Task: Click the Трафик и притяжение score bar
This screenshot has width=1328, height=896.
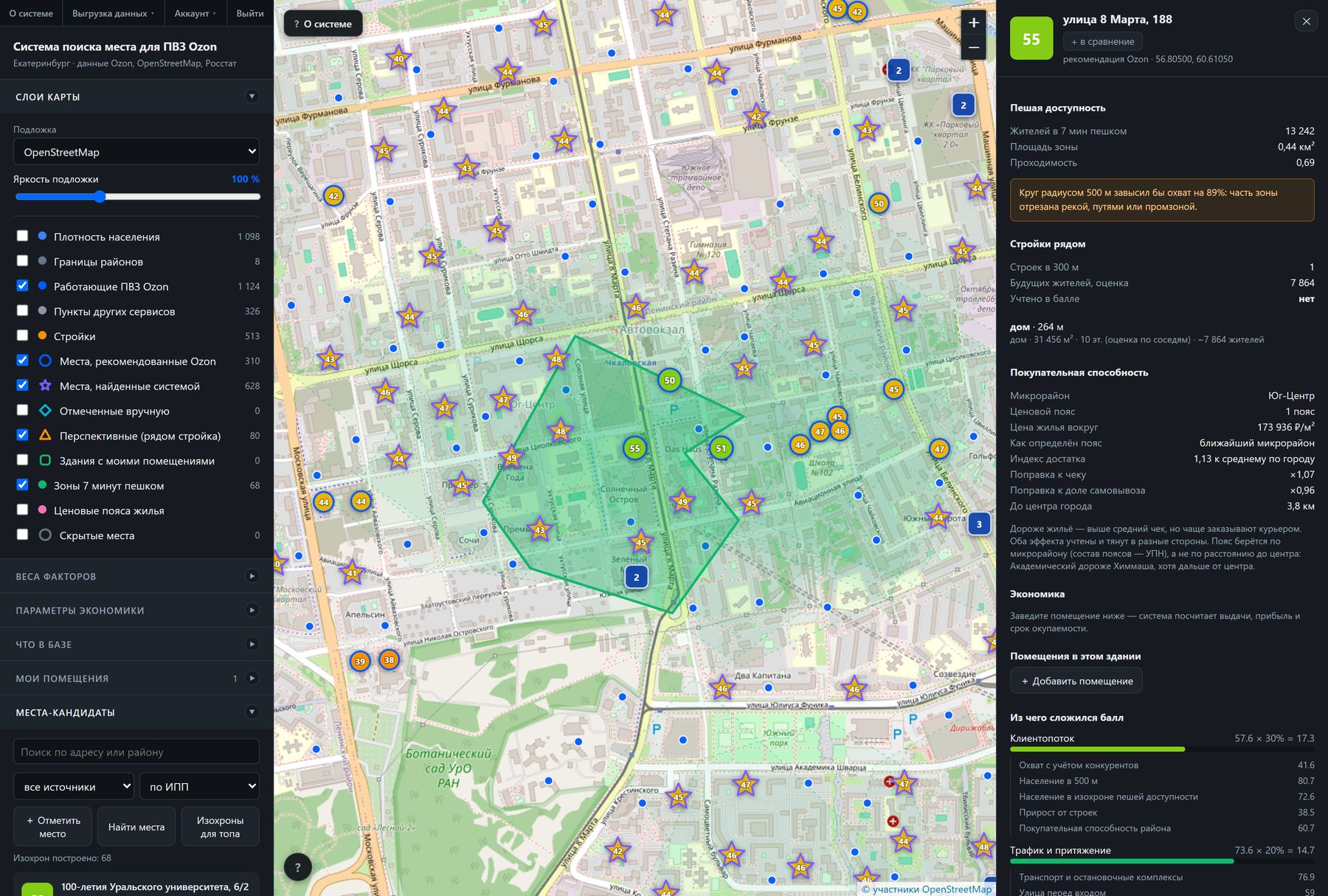Action: [1162, 861]
